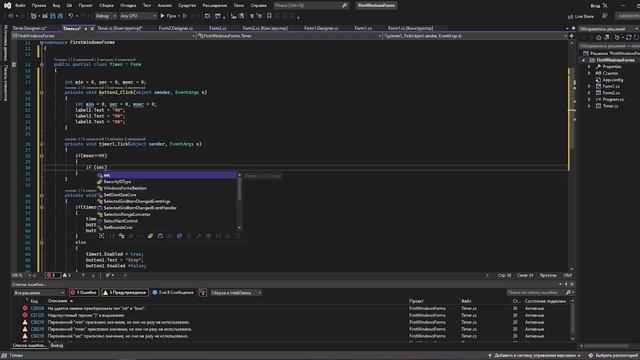The width and height of the screenshot is (640, 360).
Task: Click the error count indicator under the editor
Action: coord(52,275)
